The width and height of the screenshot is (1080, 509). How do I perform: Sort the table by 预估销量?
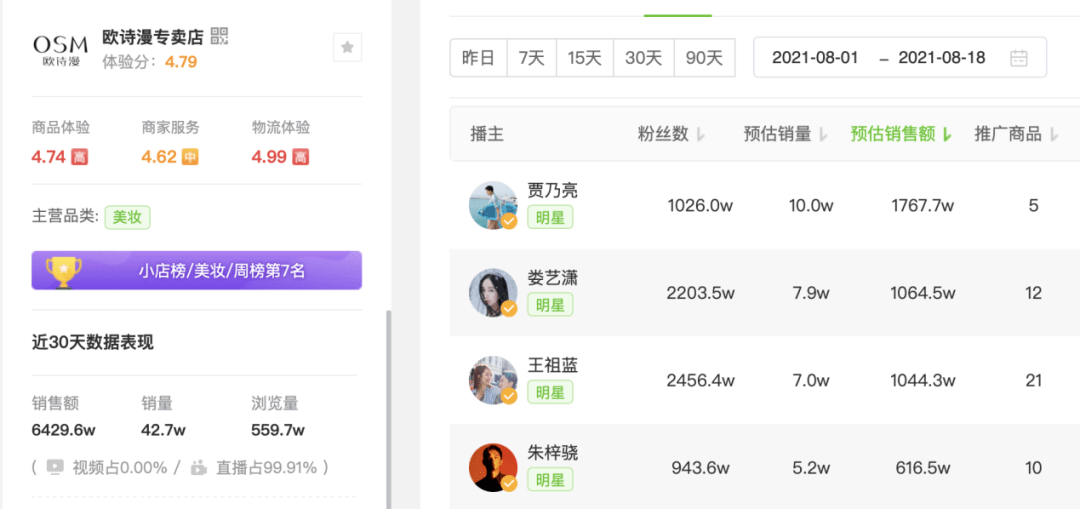[x=785, y=134]
